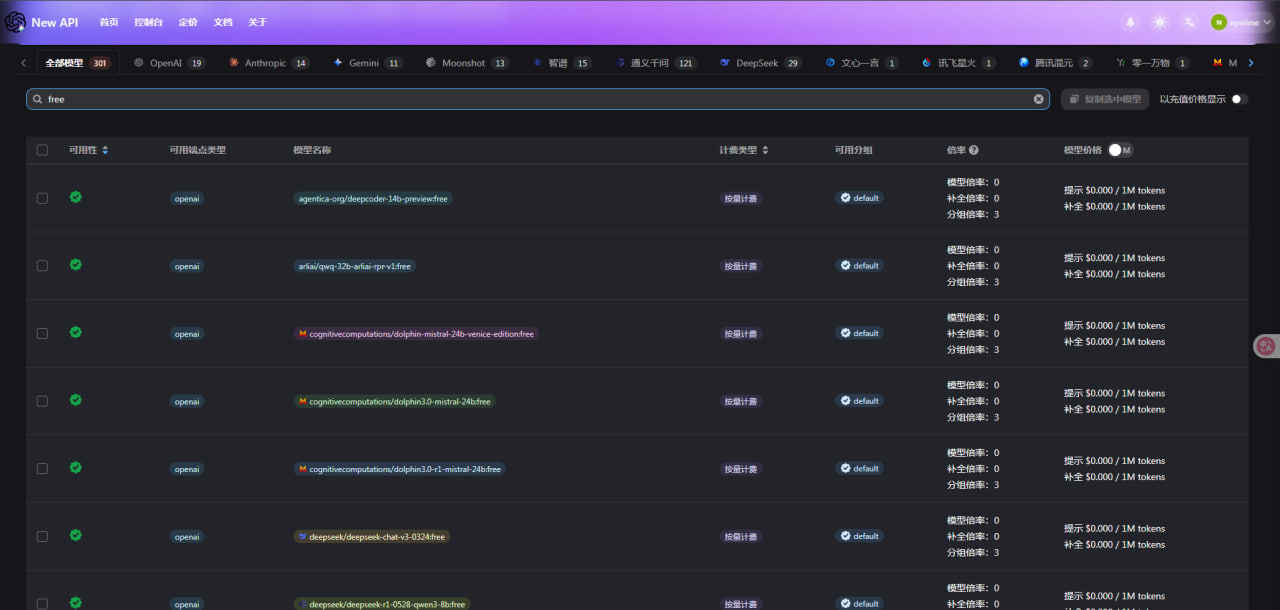The width and height of the screenshot is (1280, 610).
Task: Click the 复制选中模型 button
Action: click(x=1105, y=99)
